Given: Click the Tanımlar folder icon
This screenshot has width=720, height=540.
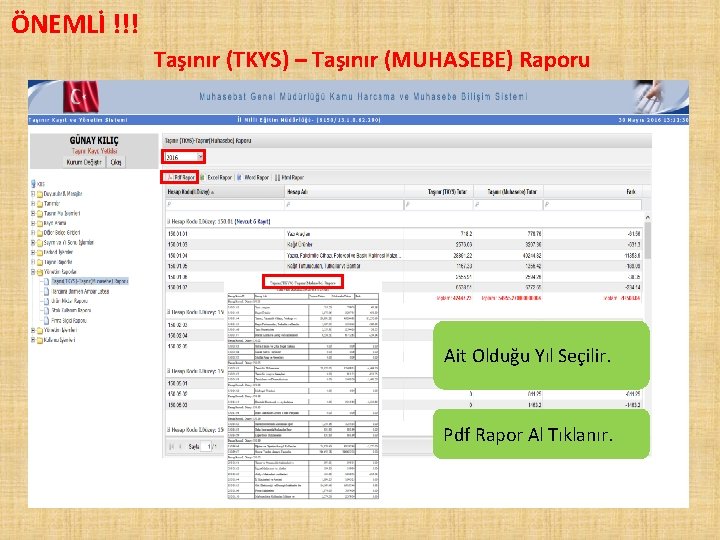Looking at the screenshot, I should 40,203.
